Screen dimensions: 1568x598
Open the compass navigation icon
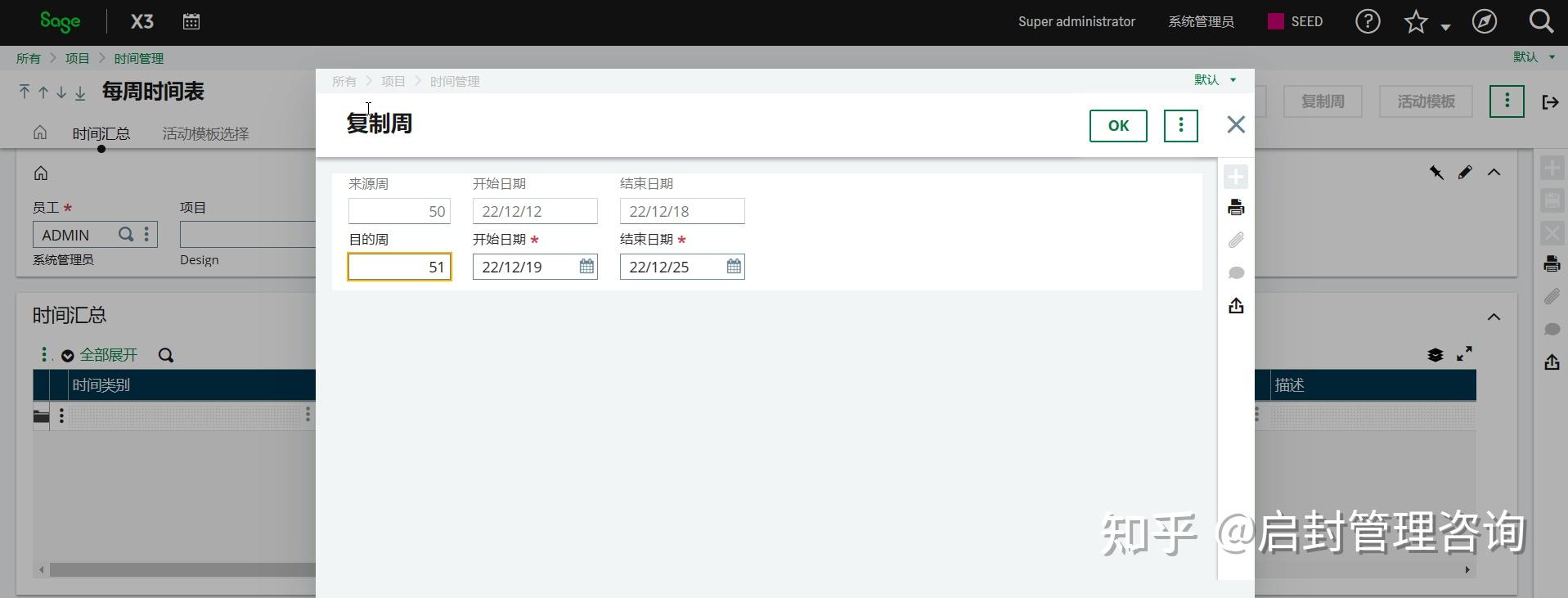(x=1485, y=21)
